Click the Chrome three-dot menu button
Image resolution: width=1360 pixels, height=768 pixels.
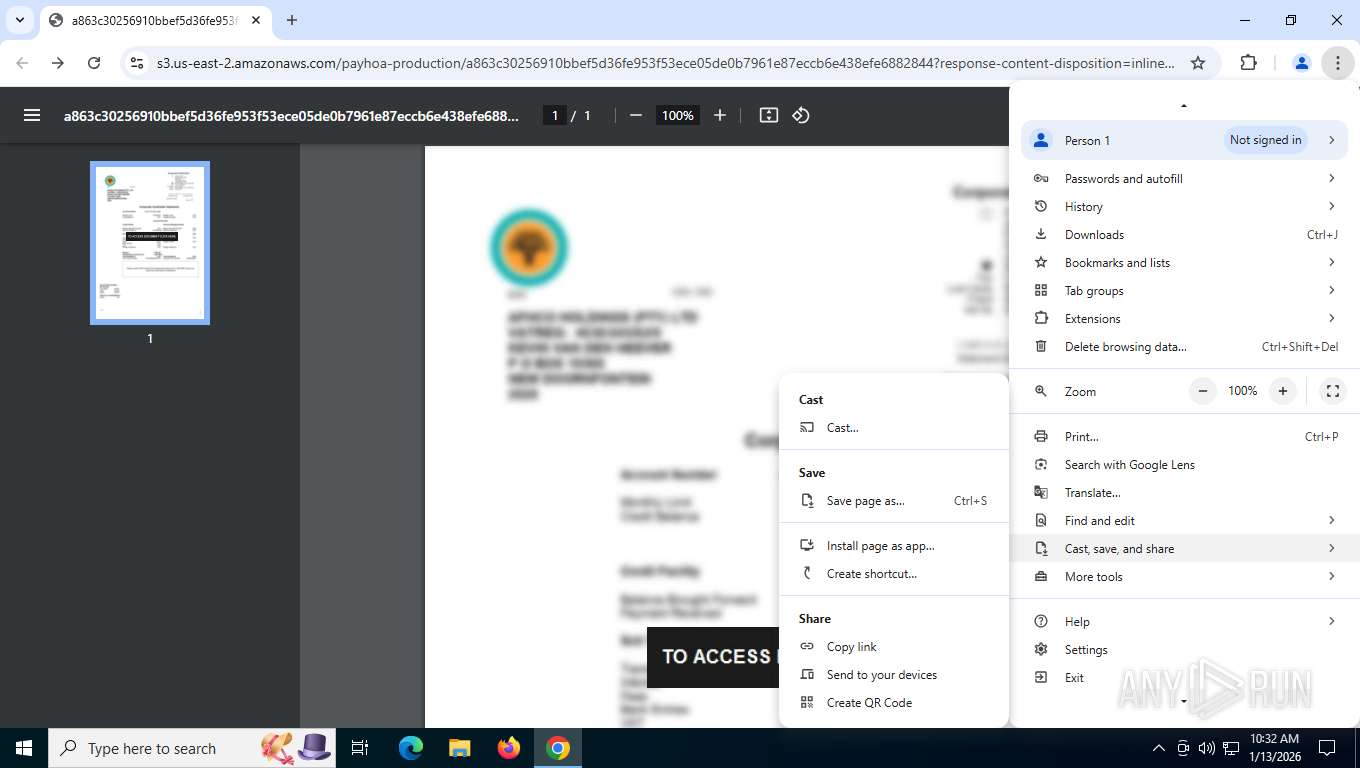[1337, 63]
